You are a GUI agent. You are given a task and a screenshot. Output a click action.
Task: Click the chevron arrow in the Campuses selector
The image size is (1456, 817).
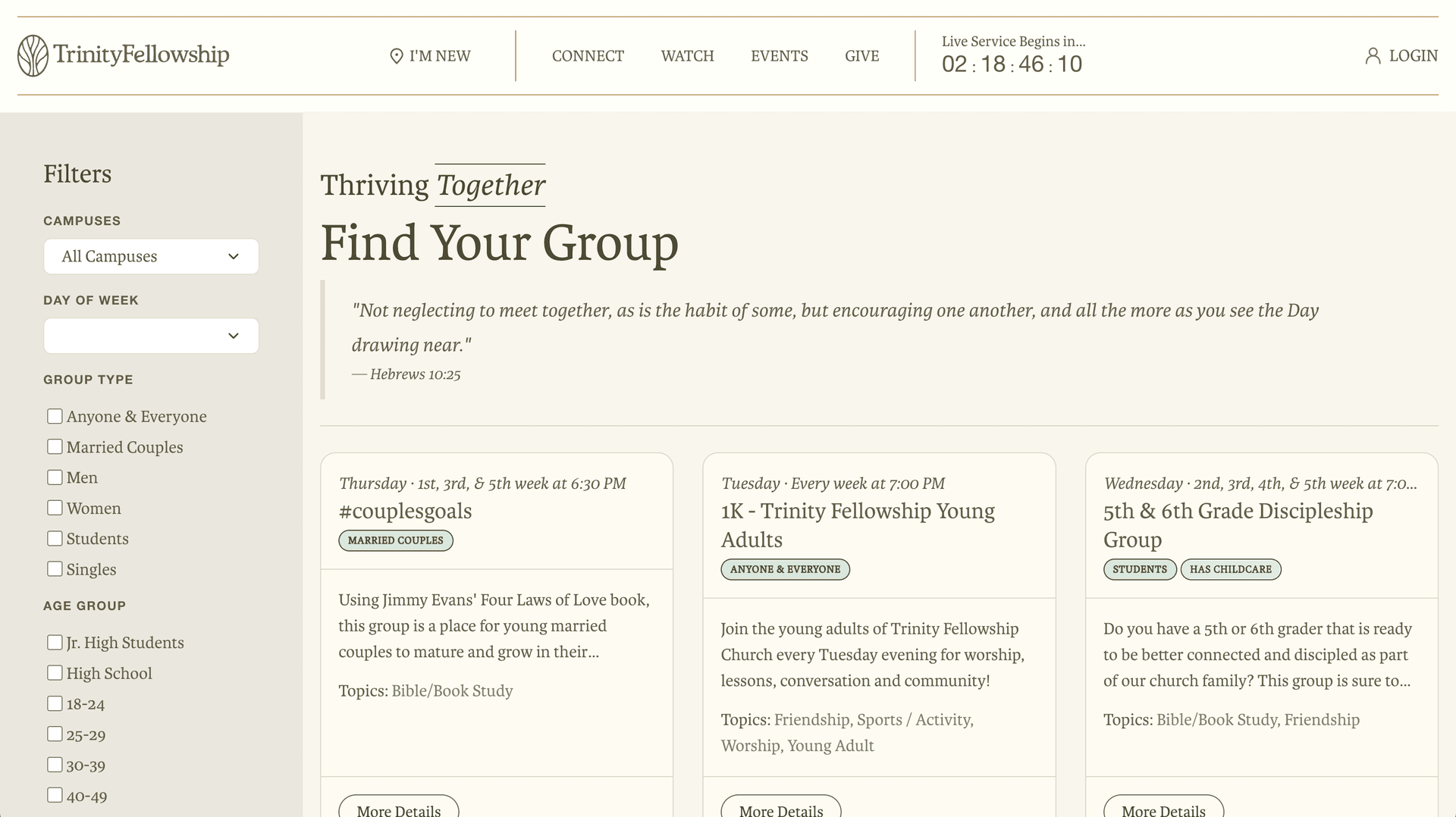point(234,256)
